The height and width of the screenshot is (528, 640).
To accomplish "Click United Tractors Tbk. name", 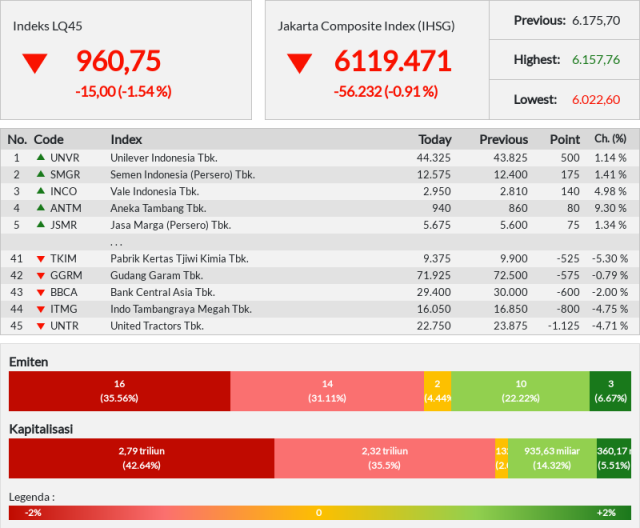I will click(x=157, y=326).
